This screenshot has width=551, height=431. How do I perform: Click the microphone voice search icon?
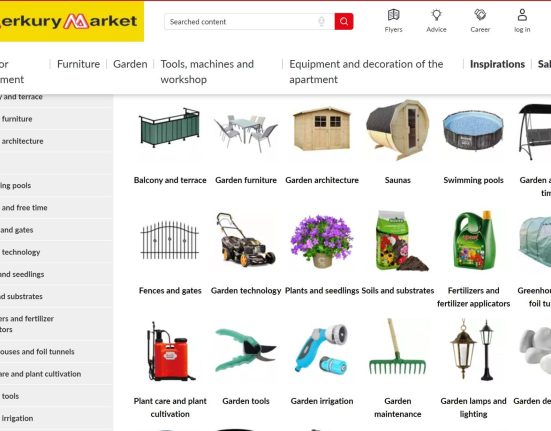321,22
